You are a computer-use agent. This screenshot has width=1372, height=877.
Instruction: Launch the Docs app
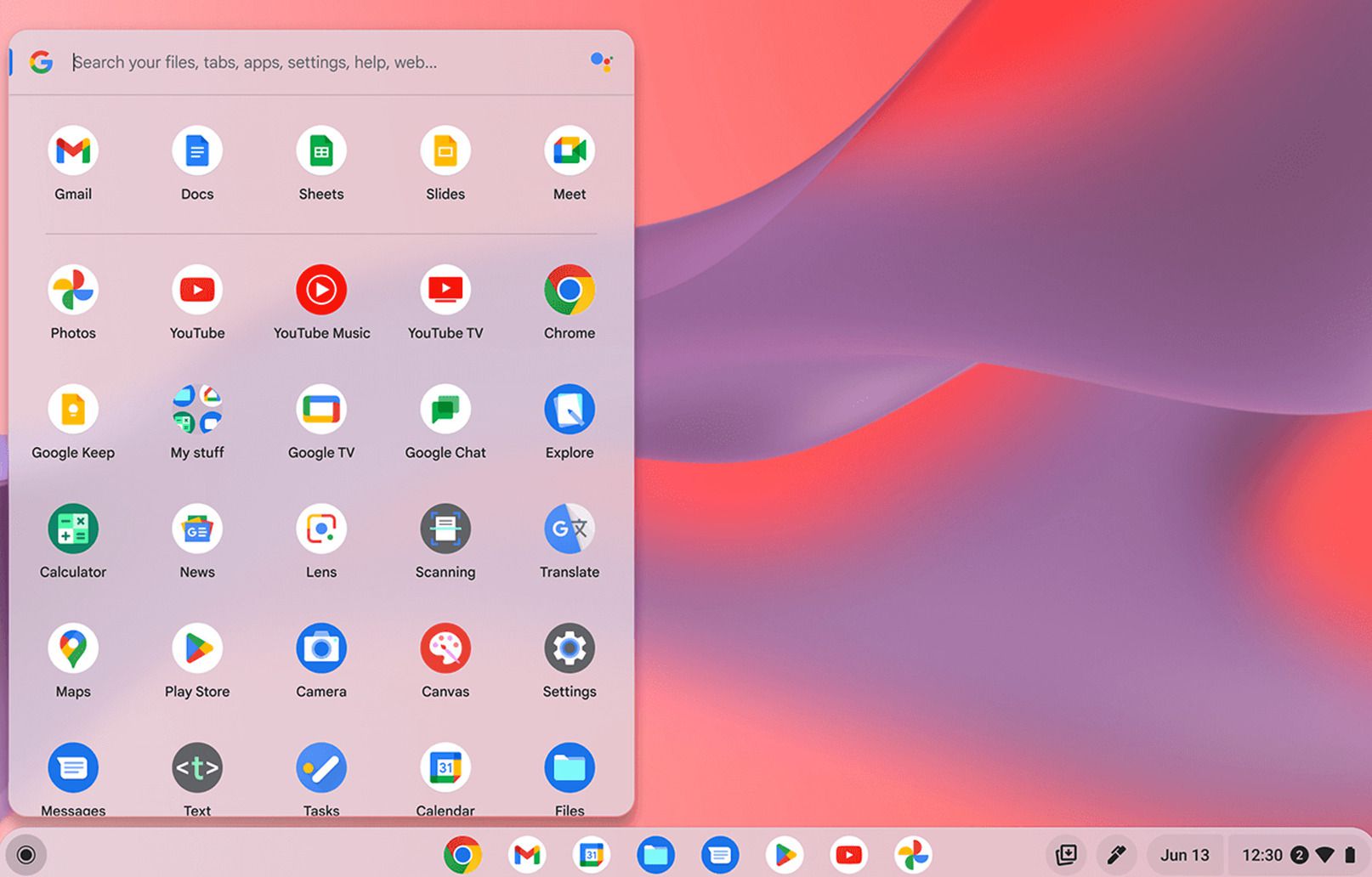[x=197, y=151]
